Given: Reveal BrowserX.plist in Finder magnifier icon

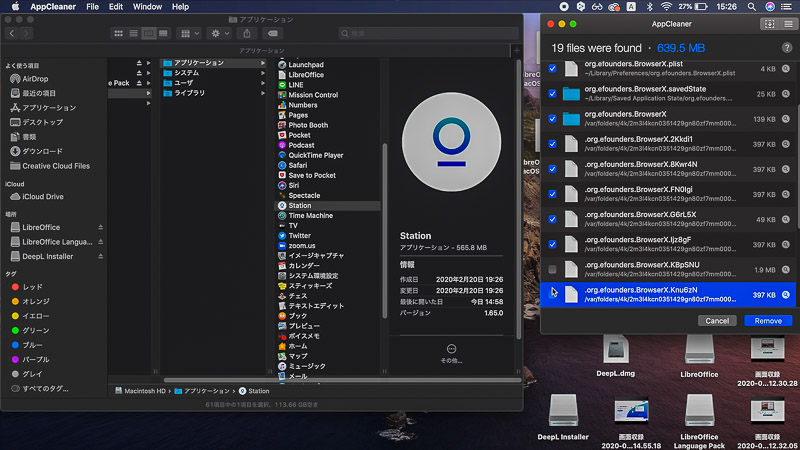Looking at the screenshot, I should pos(786,68).
